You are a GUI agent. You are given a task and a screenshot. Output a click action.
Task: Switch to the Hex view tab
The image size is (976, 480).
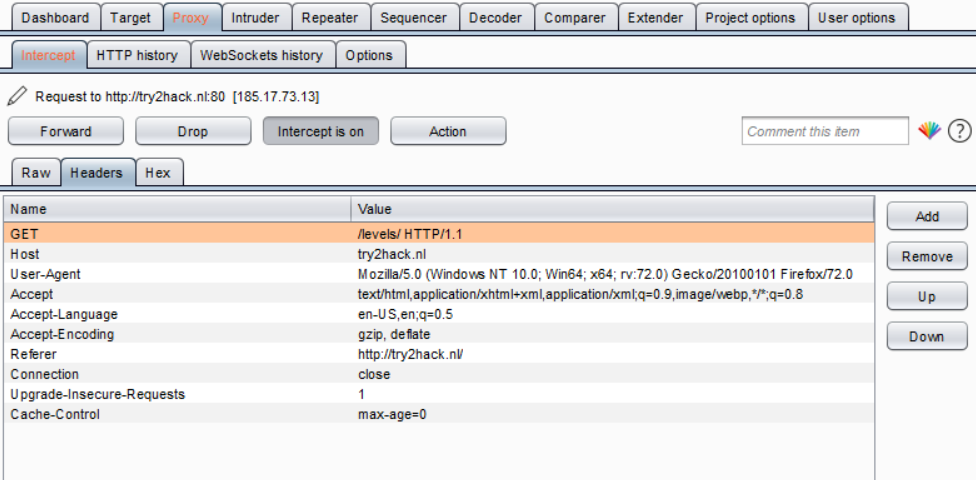158,172
